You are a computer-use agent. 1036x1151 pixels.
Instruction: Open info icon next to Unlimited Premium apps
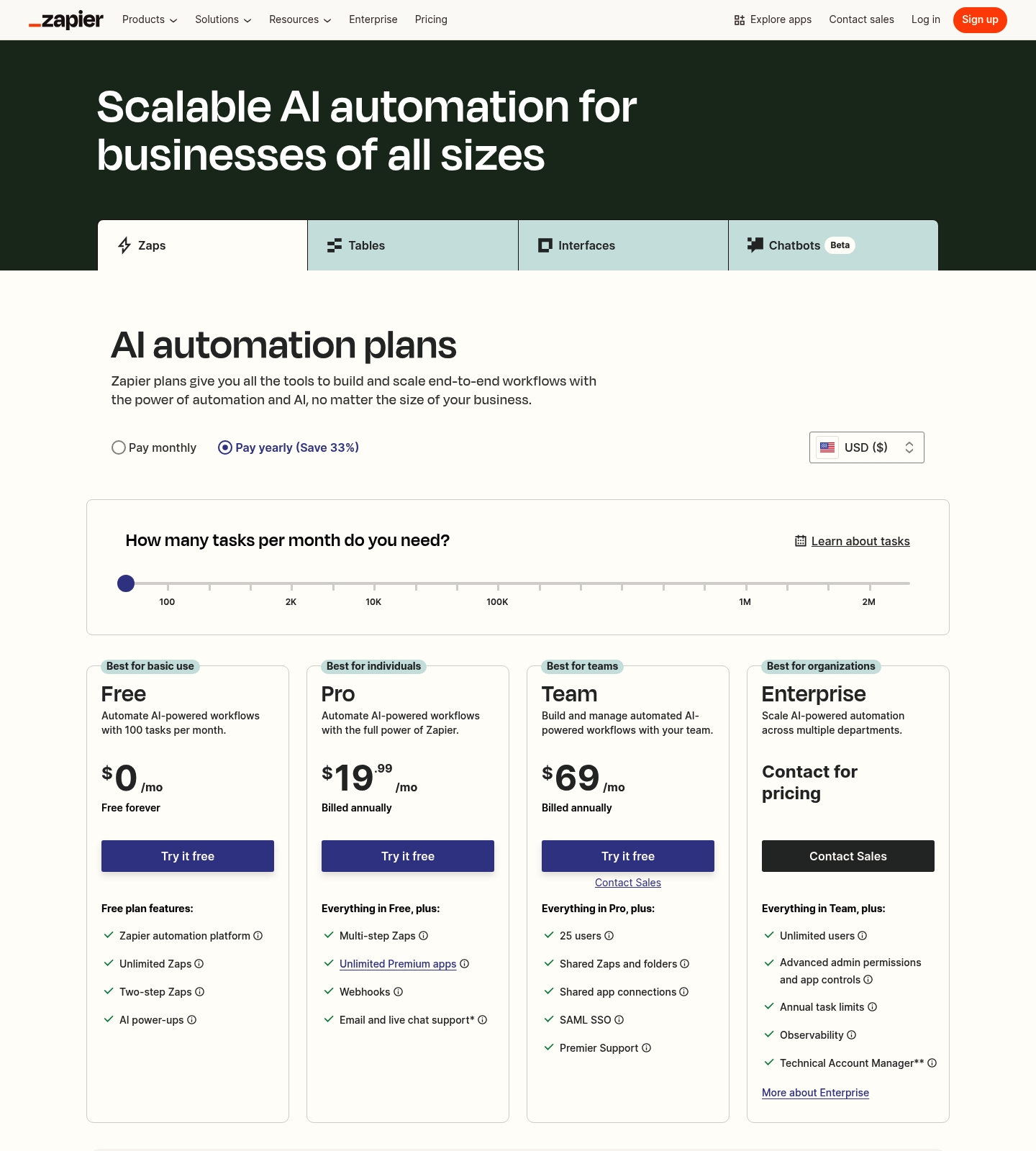pyautogui.click(x=465, y=964)
